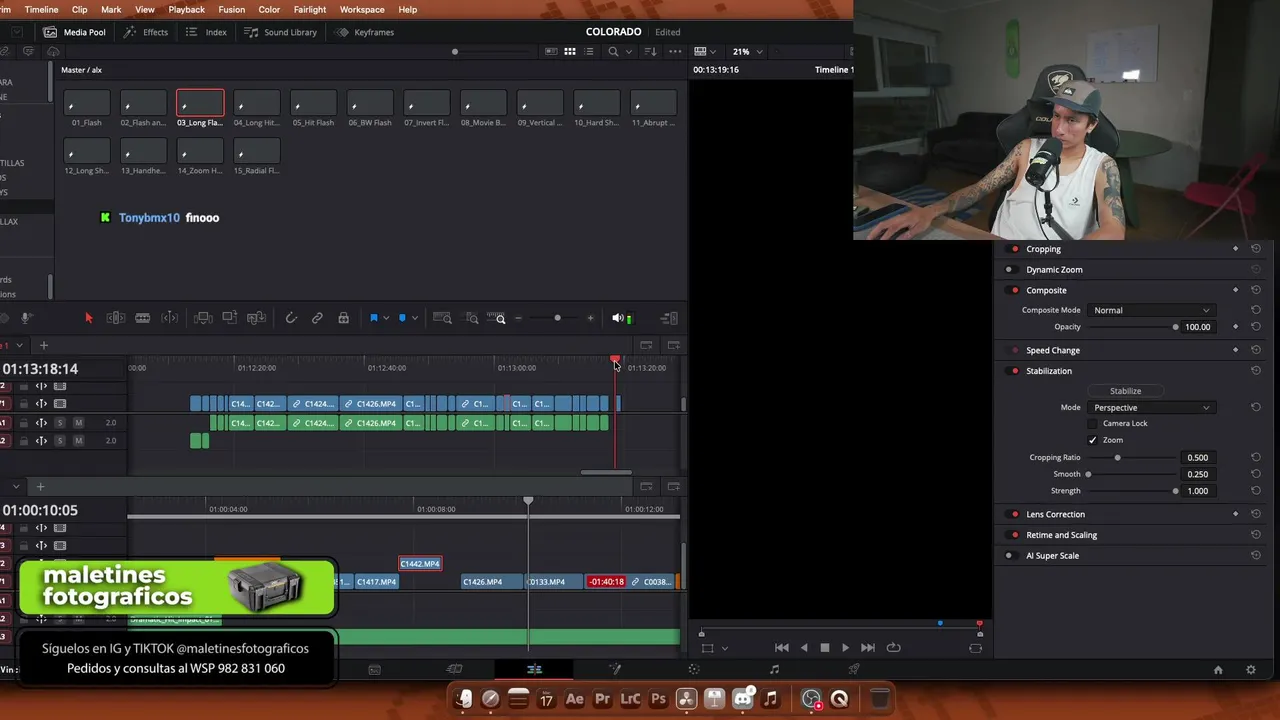Open Stabilization Mode Perspective dropdown
This screenshot has height=720, width=1280.
[x=1151, y=407]
